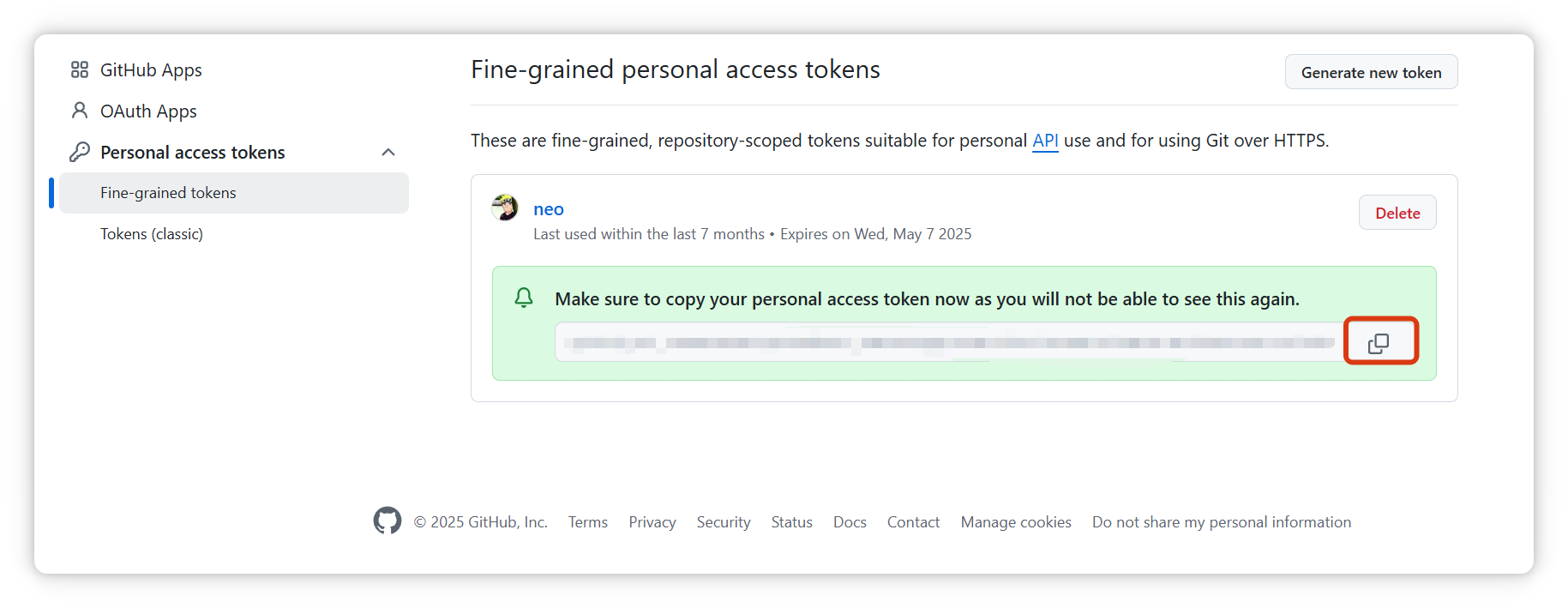Click the OAuth Apps person icon
Image resolution: width=1568 pixels, height=608 pixels.
pos(80,111)
